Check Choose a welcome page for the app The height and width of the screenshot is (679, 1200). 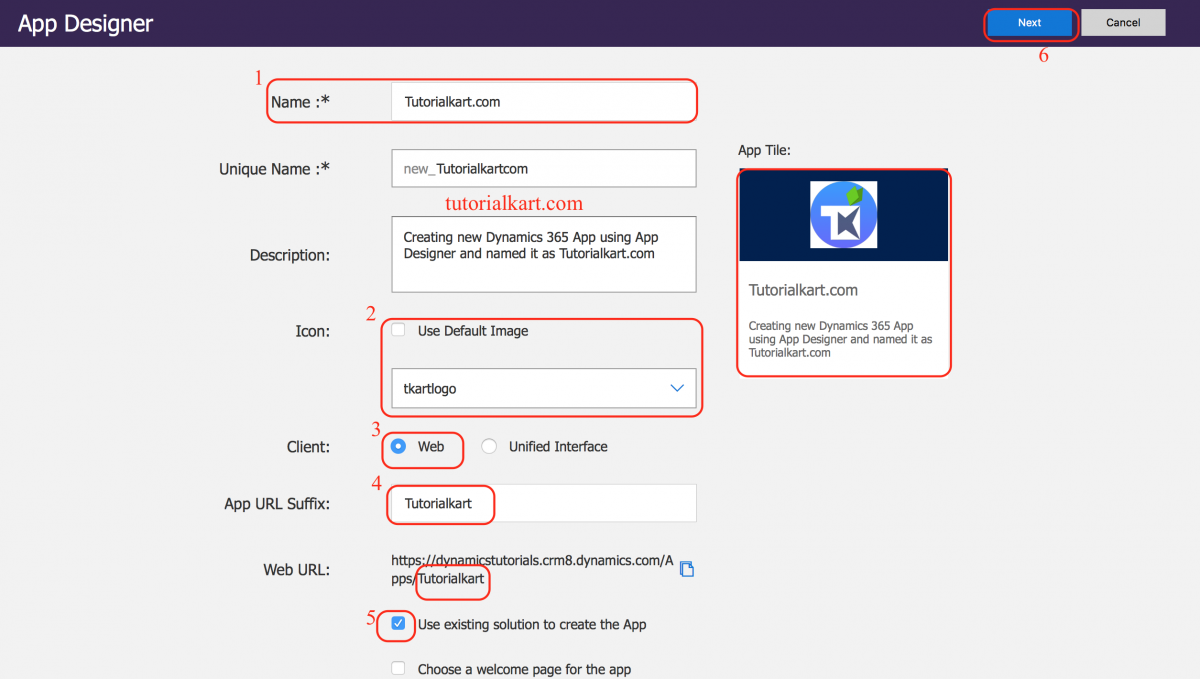(399, 668)
